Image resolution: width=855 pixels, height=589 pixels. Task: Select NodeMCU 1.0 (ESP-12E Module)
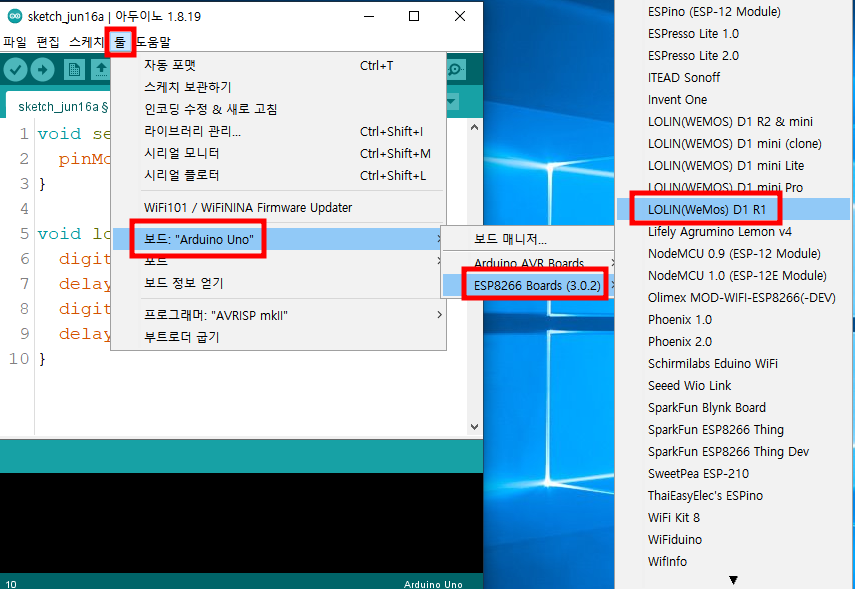tap(733, 275)
